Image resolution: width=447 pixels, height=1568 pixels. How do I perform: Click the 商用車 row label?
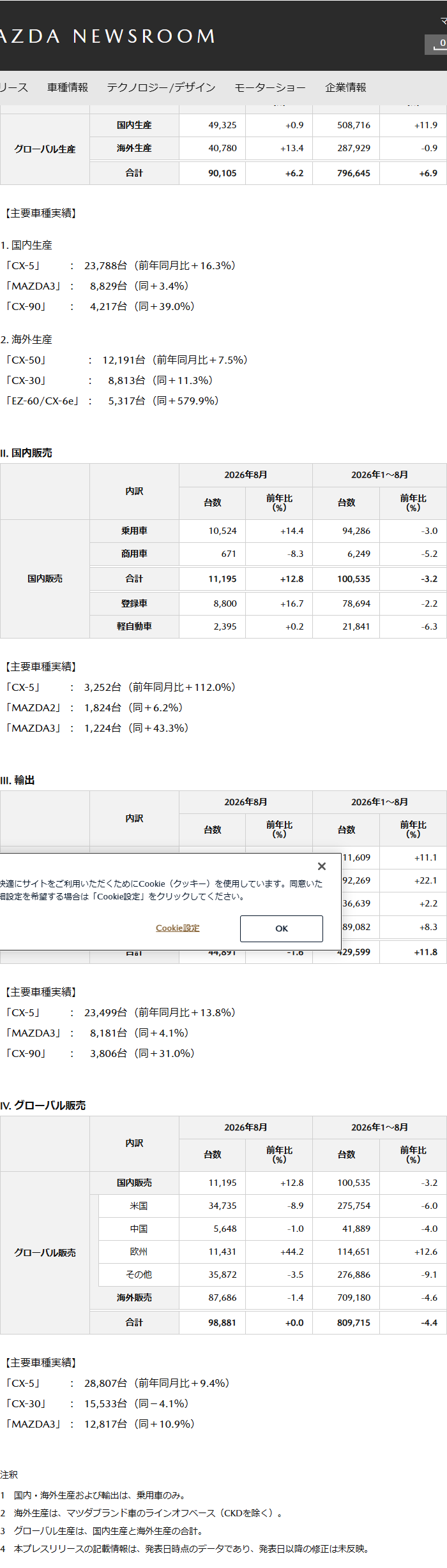pyautogui.click(x=134, y=554)
